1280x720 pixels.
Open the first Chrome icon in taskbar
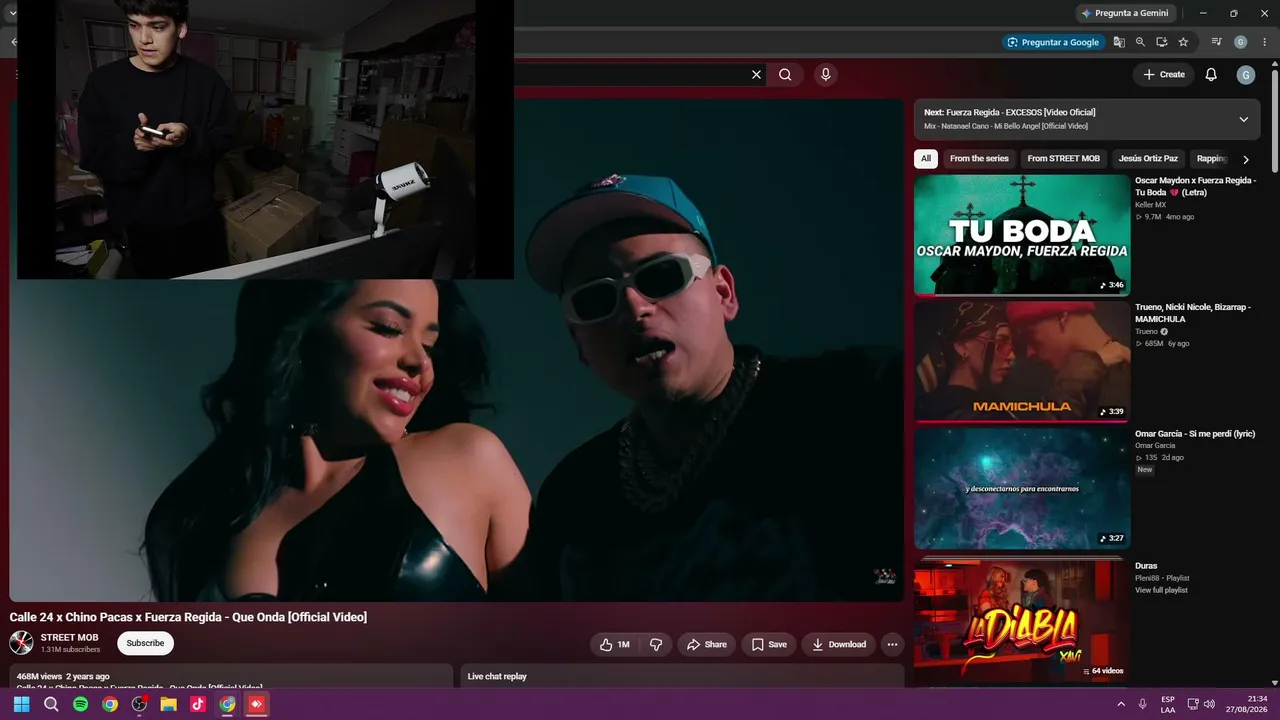click(110, 704)
